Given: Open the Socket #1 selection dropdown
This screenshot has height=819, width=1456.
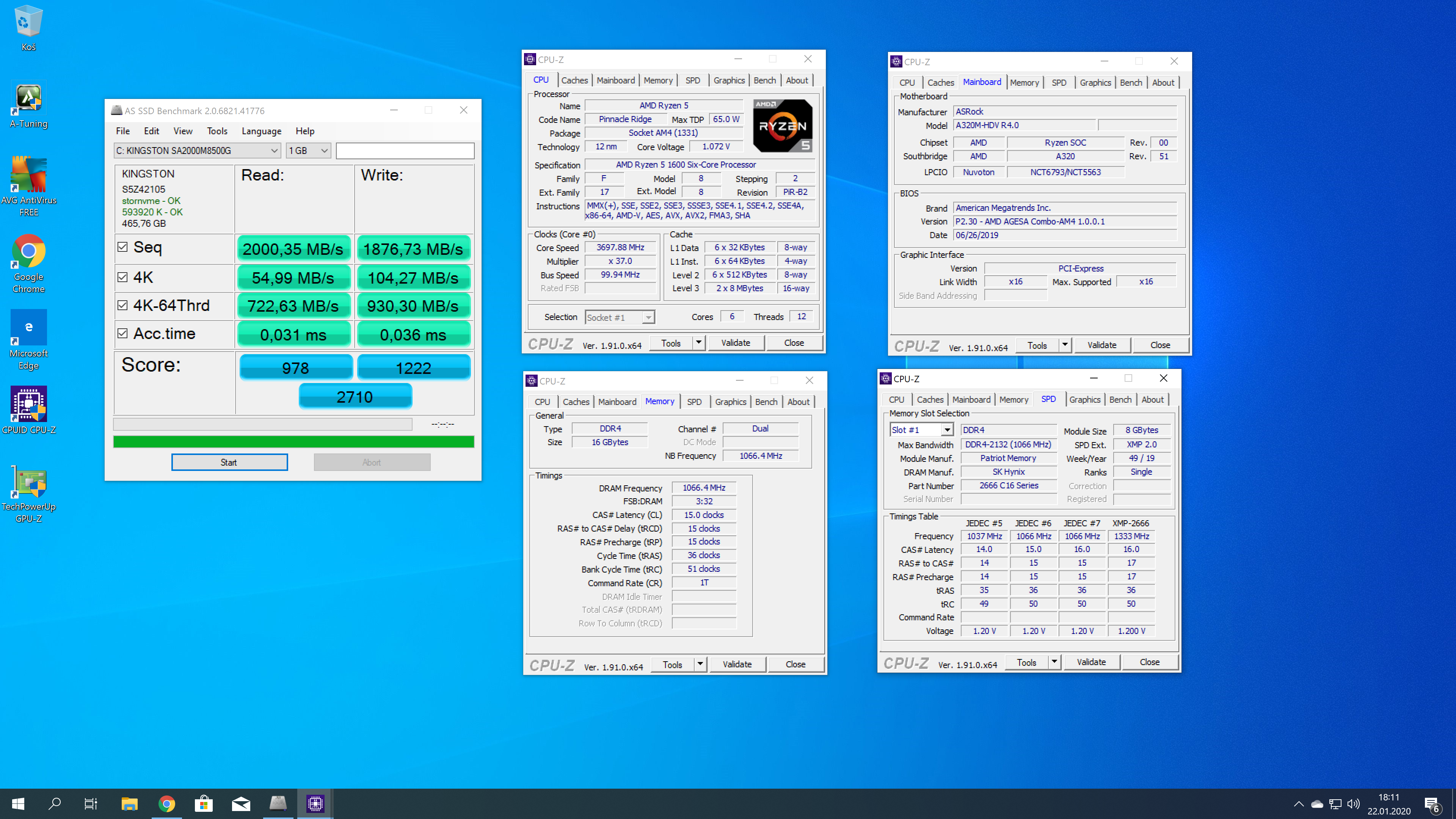Looking at the screenshot, I should [x=620, y=318].
